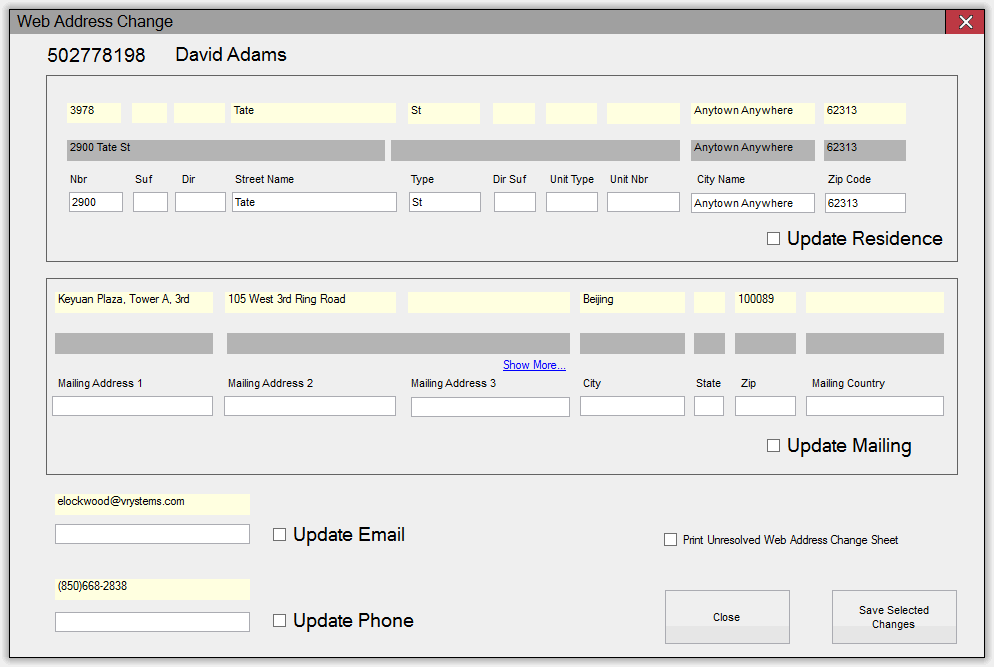Viewport: 994px width, 667px height.
Task: Check the Update Mailing checkbox
Action: (773, 446)
